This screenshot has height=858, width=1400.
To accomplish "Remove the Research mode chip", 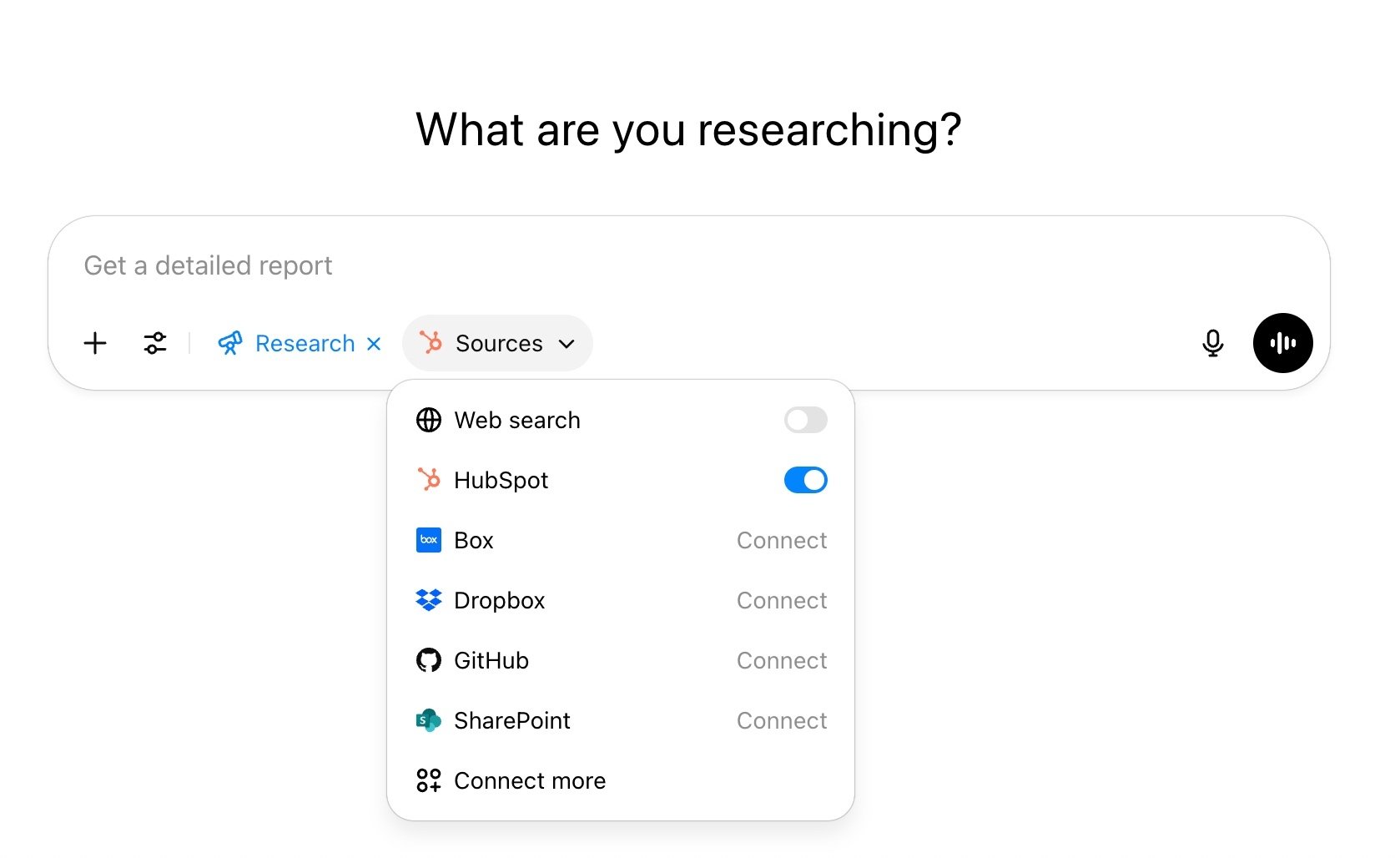I will pos(374,343).
